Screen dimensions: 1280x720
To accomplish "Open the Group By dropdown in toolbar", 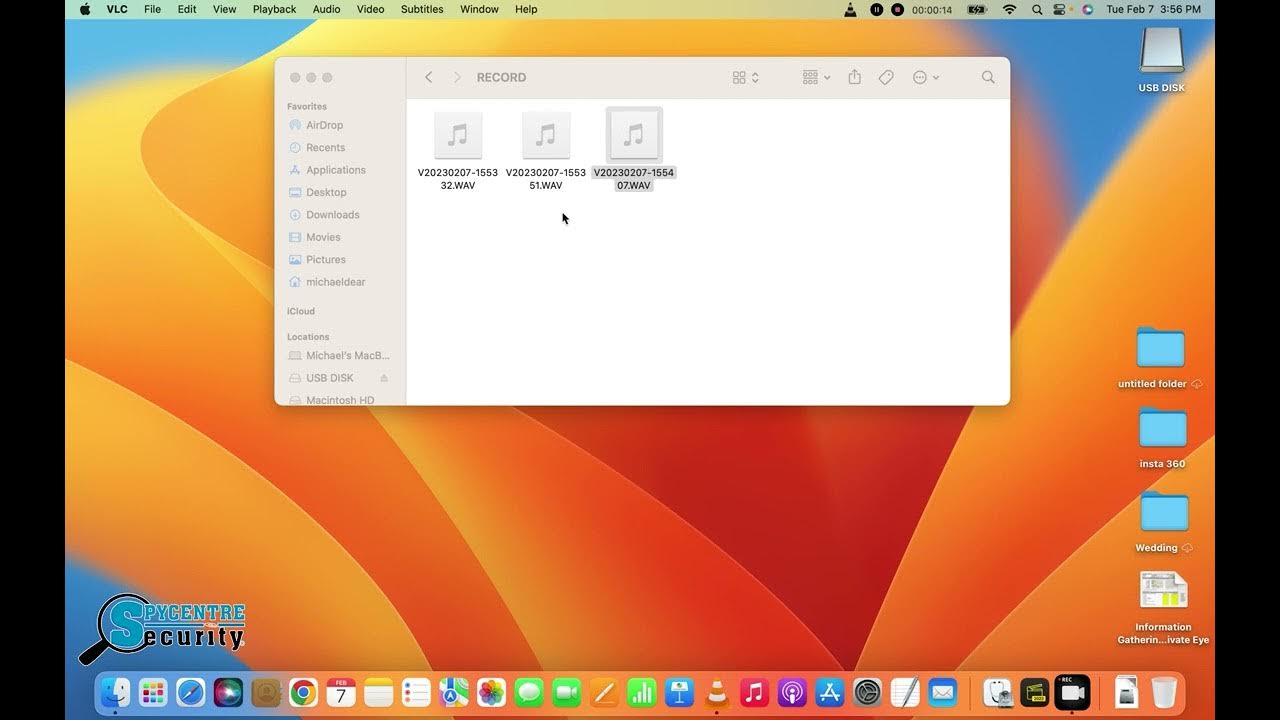I will coord(816,77).
